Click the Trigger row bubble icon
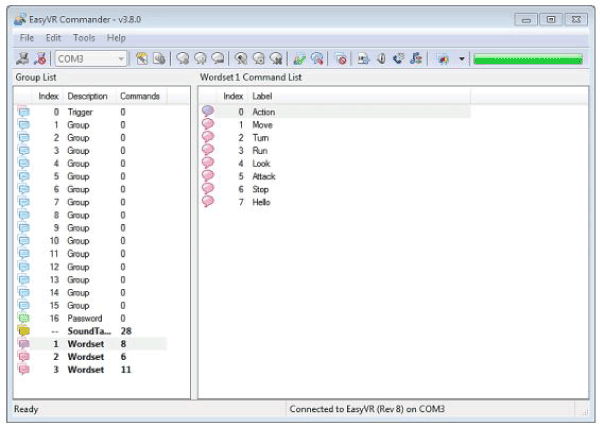This screenshot has height=430, width=600. [24, 112]
